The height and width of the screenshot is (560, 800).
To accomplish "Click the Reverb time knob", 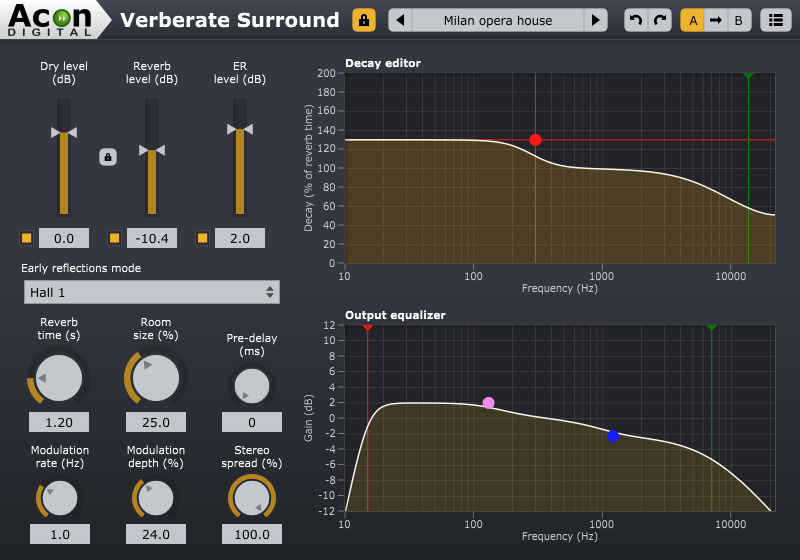I will pyautogui.click(x=59, y=378).
